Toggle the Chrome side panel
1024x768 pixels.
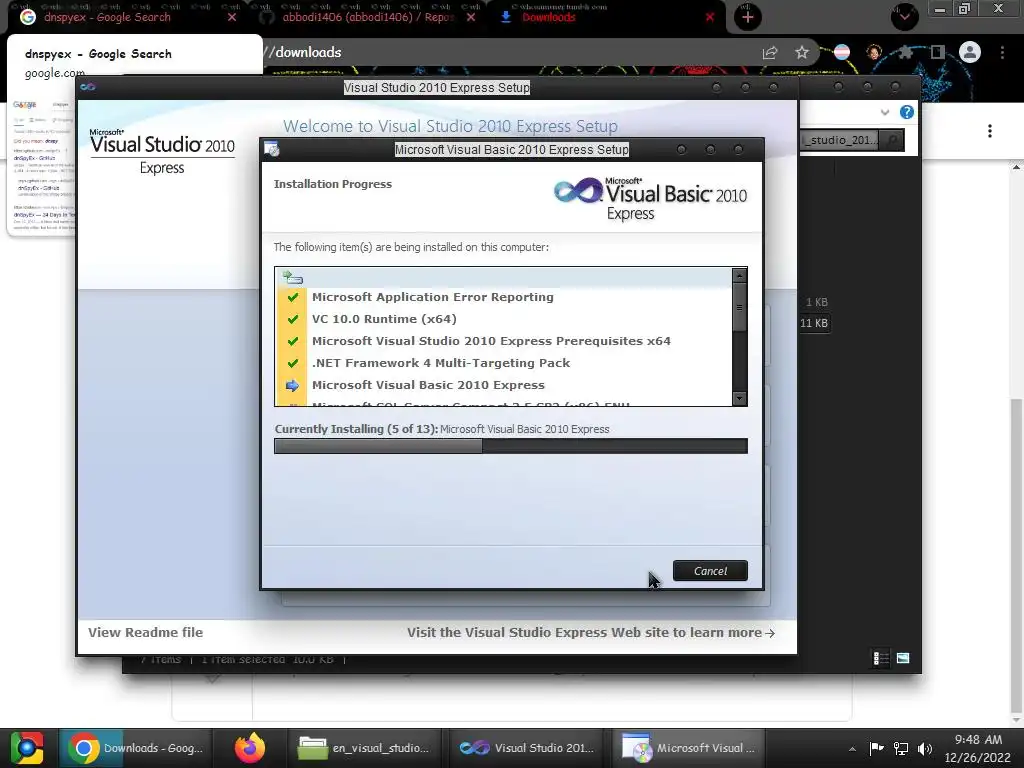938,52
